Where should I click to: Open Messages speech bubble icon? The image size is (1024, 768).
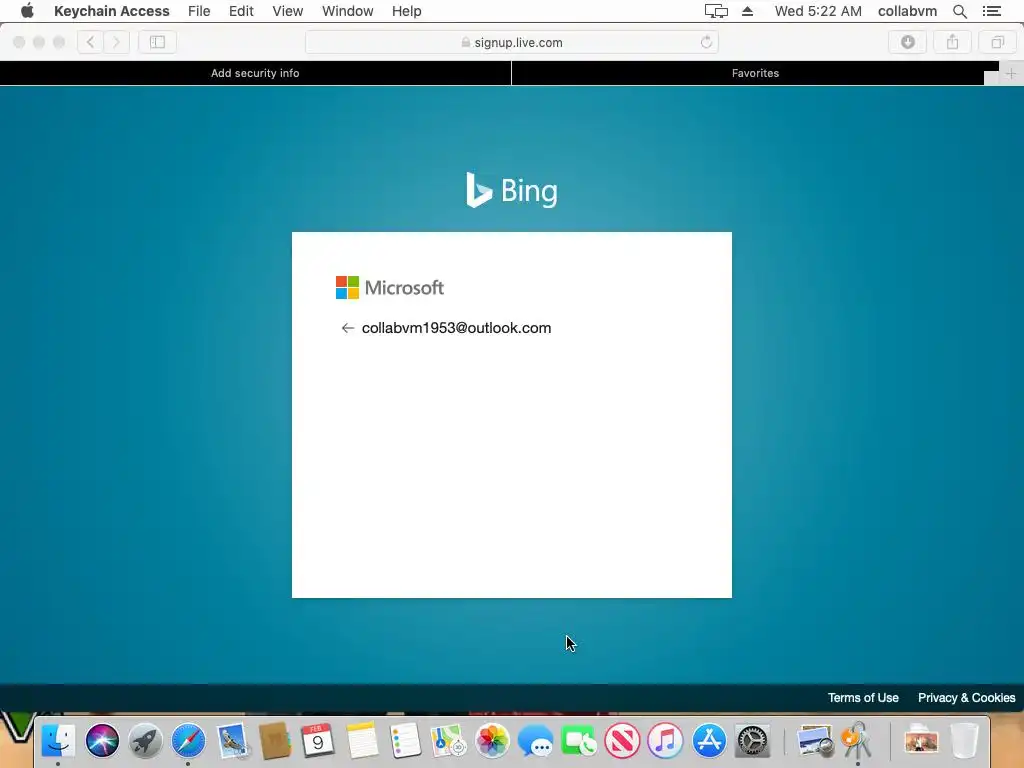coord(535,741)
